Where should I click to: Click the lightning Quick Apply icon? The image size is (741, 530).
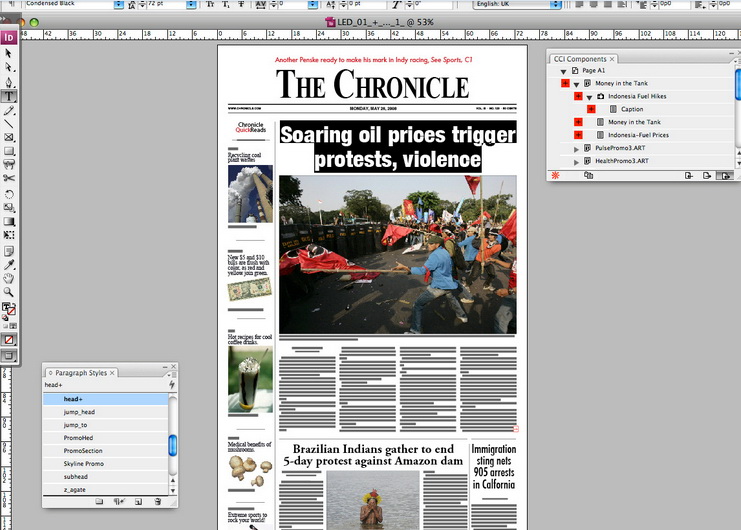tap(172, 385)
